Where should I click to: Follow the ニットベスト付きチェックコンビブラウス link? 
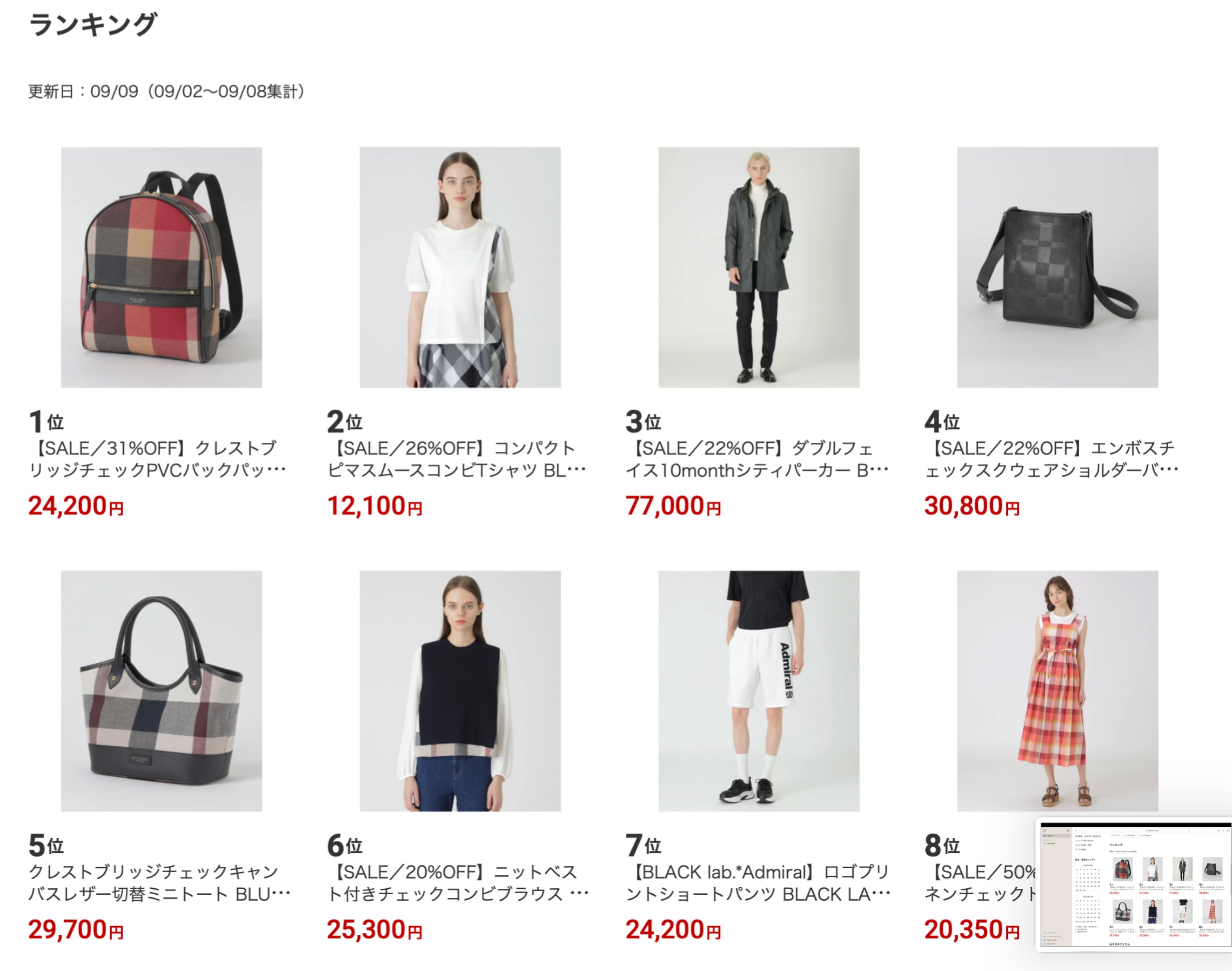458,883
